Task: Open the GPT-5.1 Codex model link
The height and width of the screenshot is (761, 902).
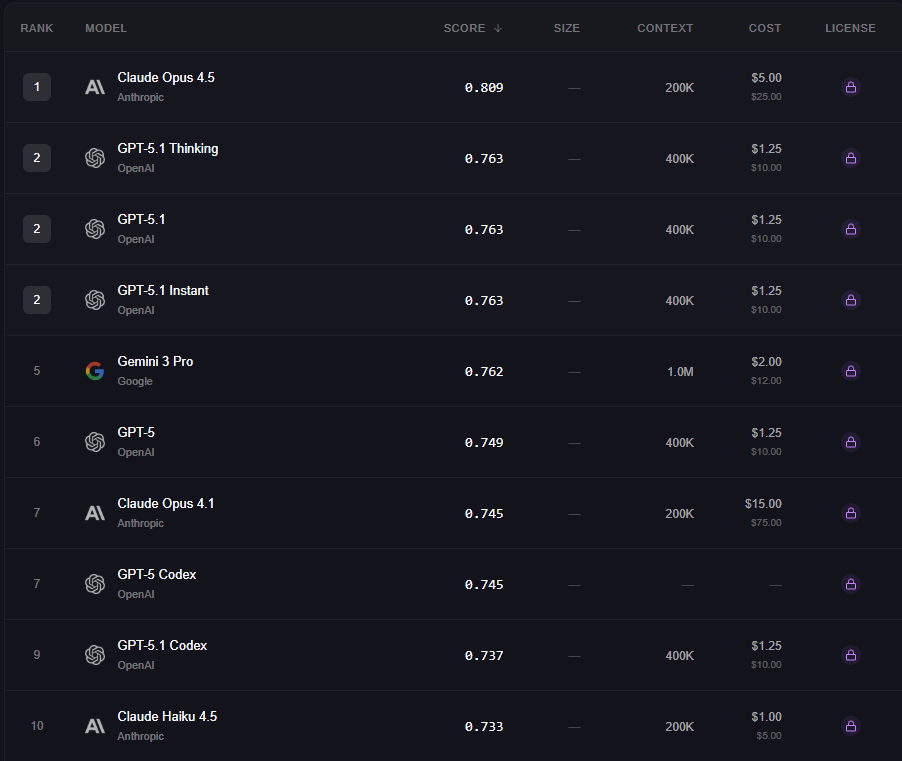Action: tap(162, 646)
